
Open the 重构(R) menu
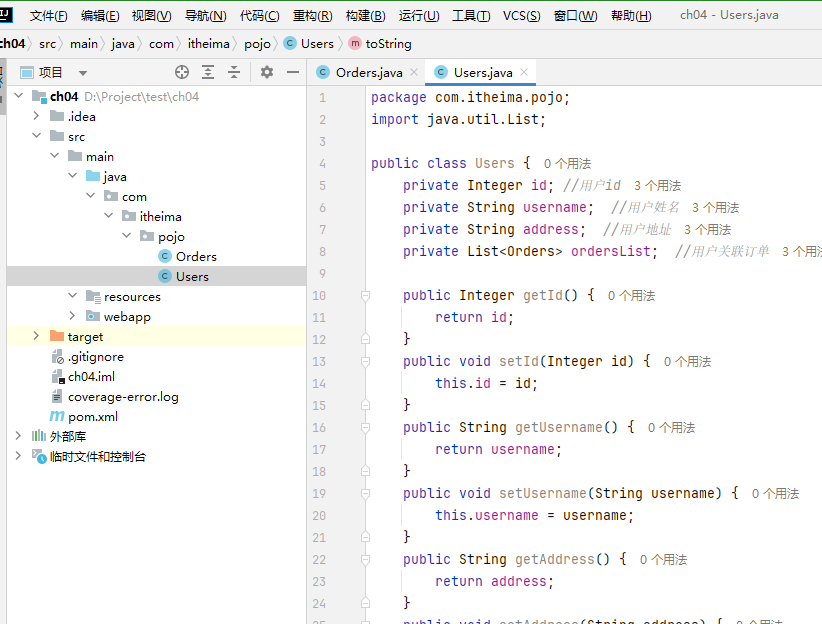tap(312, 16)
